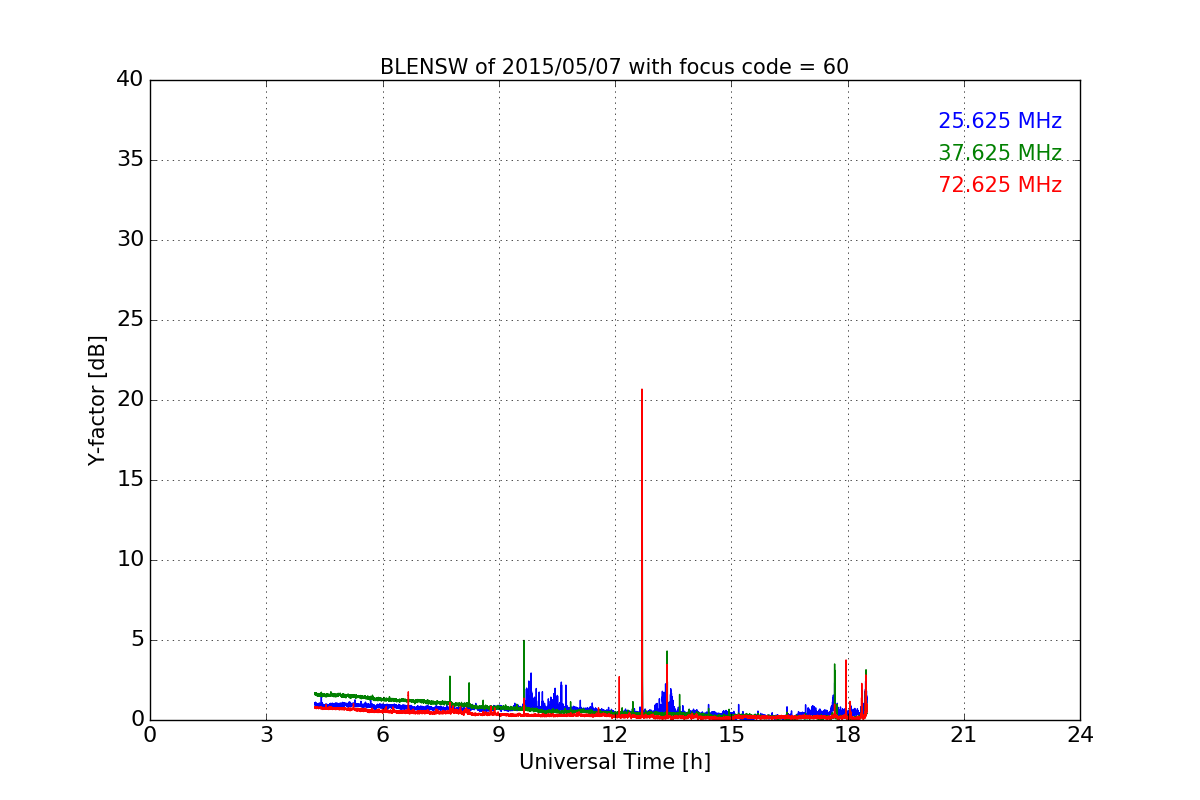This screenshot has width=1200, height=800.
Task: Click the green spike peak reaching 5 dB
Action: (524, 641)
